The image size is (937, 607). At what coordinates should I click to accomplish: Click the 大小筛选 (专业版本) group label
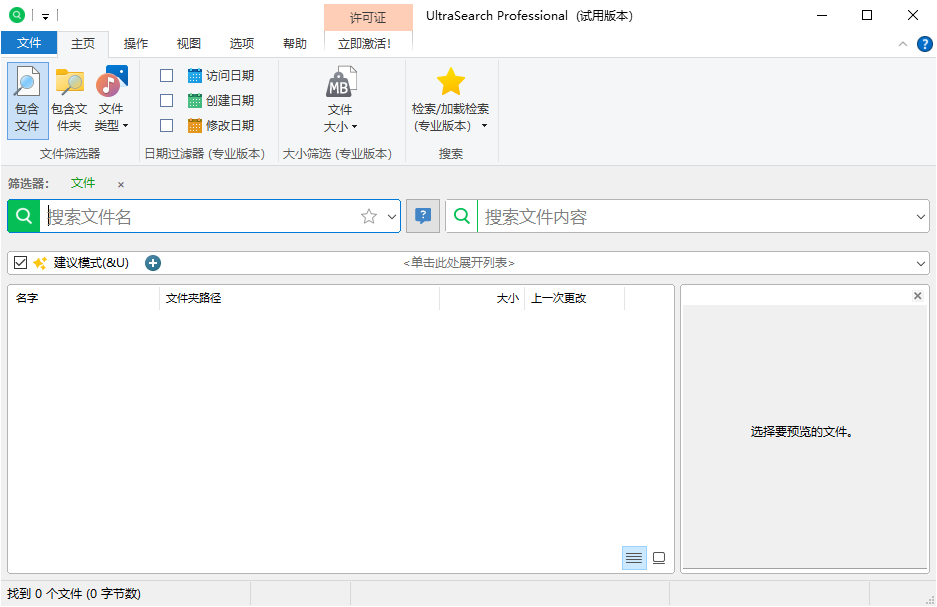337,154
